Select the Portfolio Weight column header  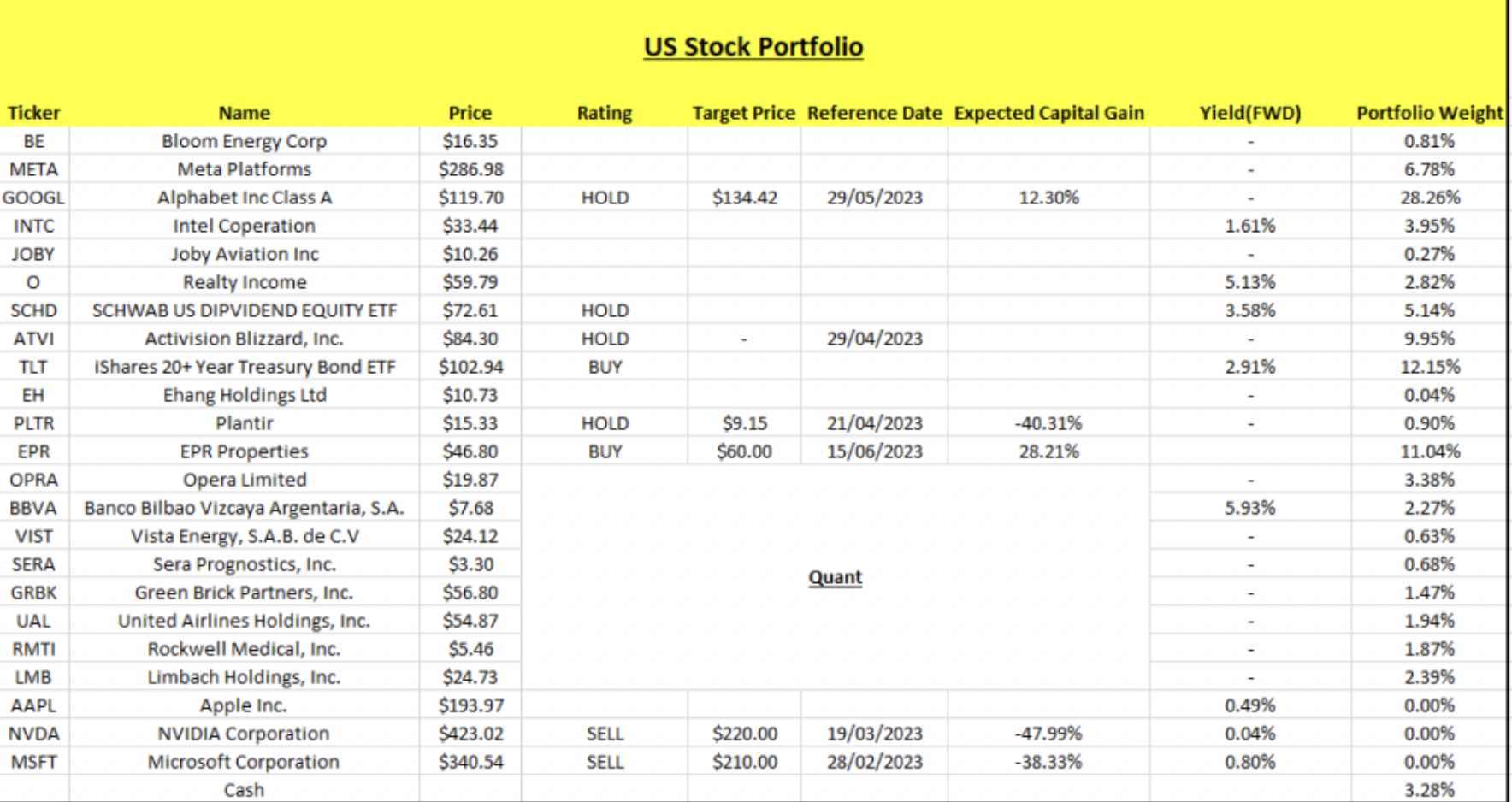click(1429, 113)
